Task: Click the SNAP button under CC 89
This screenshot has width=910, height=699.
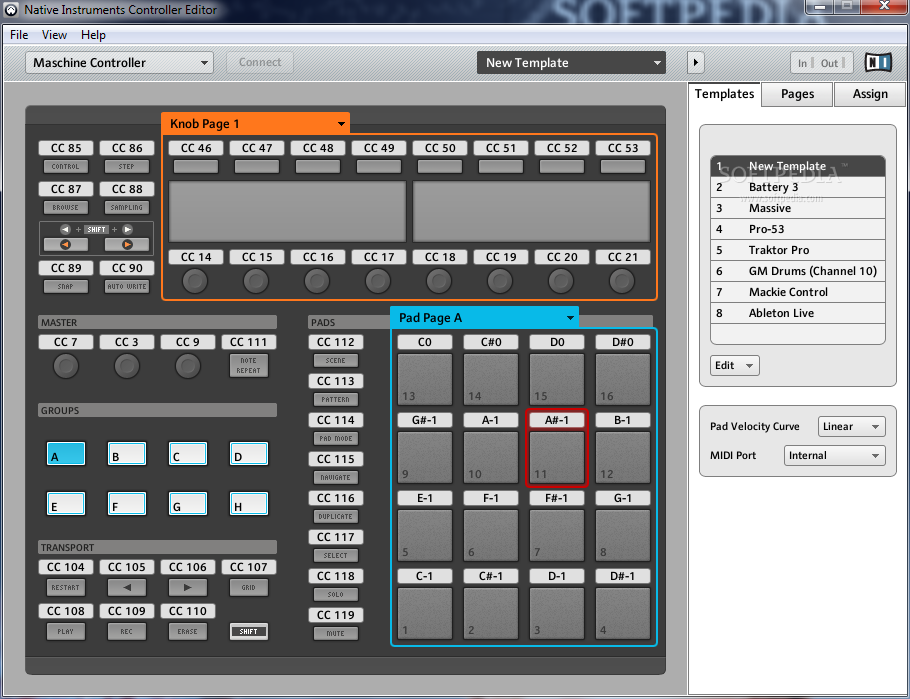Action: (66, 286)
